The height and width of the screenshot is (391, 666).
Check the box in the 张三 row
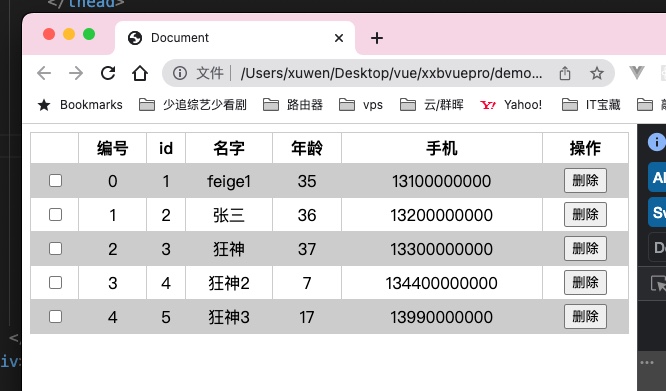pyautogui.click(x=55, y=214)
